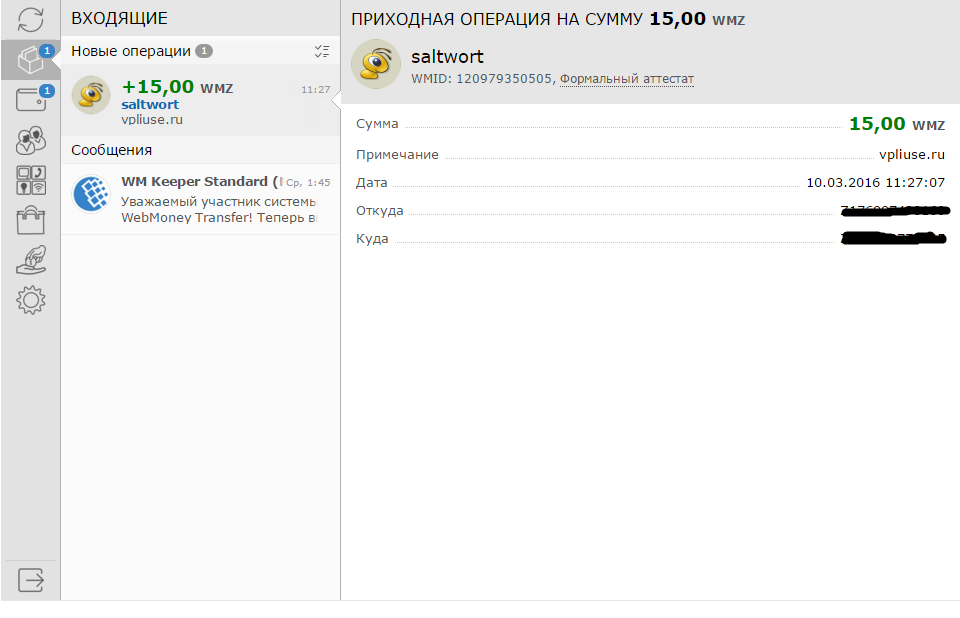Open the wallets icon in sidebar

(31, 100)
